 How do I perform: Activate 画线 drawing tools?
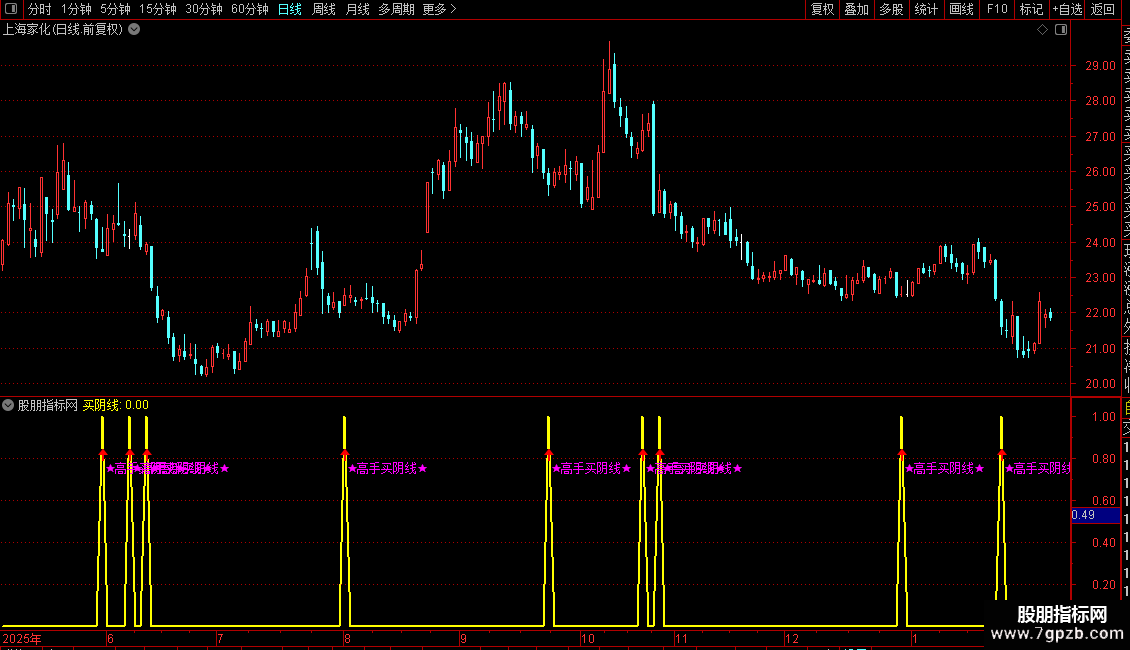[961, 9]
